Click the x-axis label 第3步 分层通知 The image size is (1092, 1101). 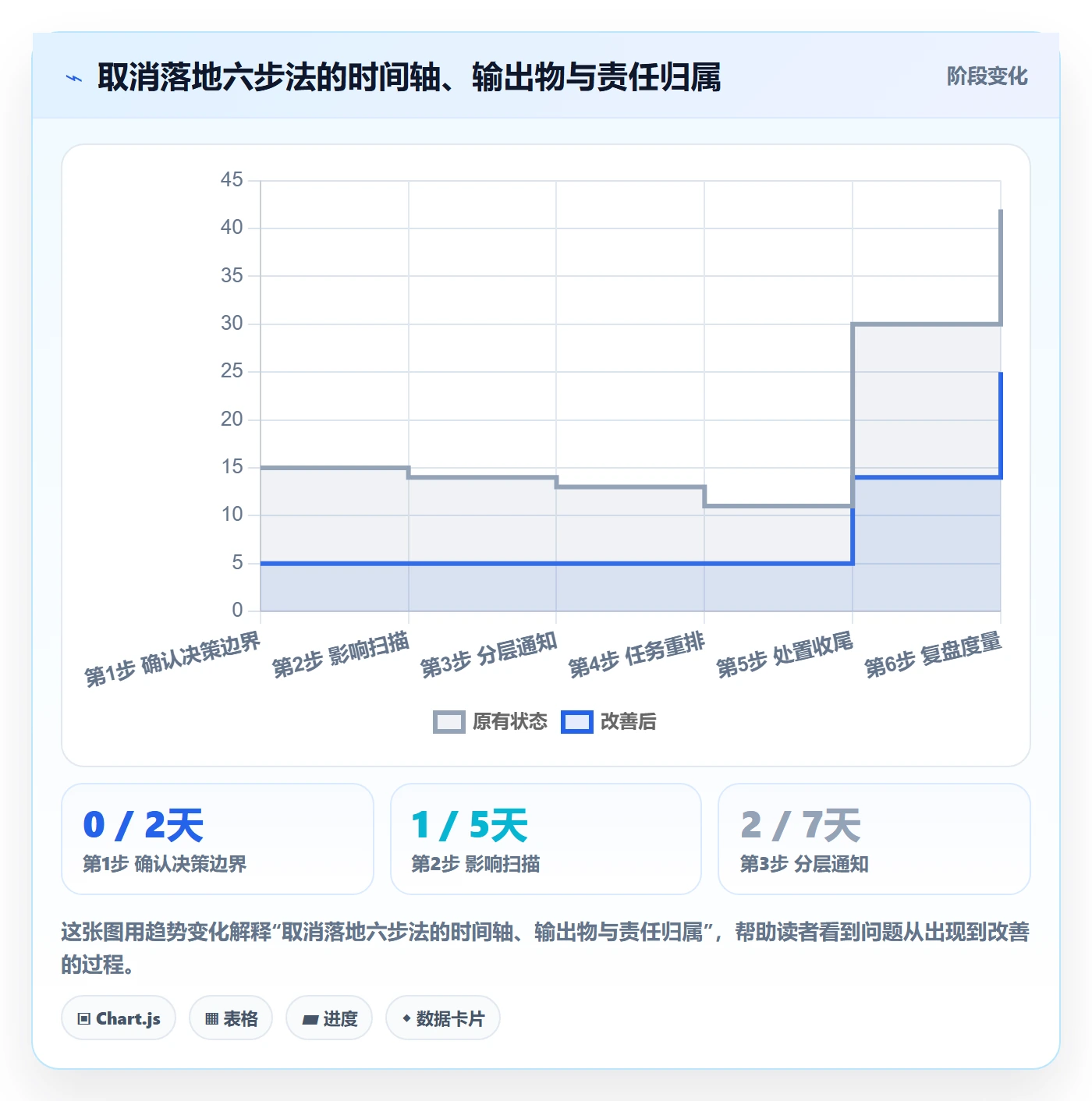489,655
